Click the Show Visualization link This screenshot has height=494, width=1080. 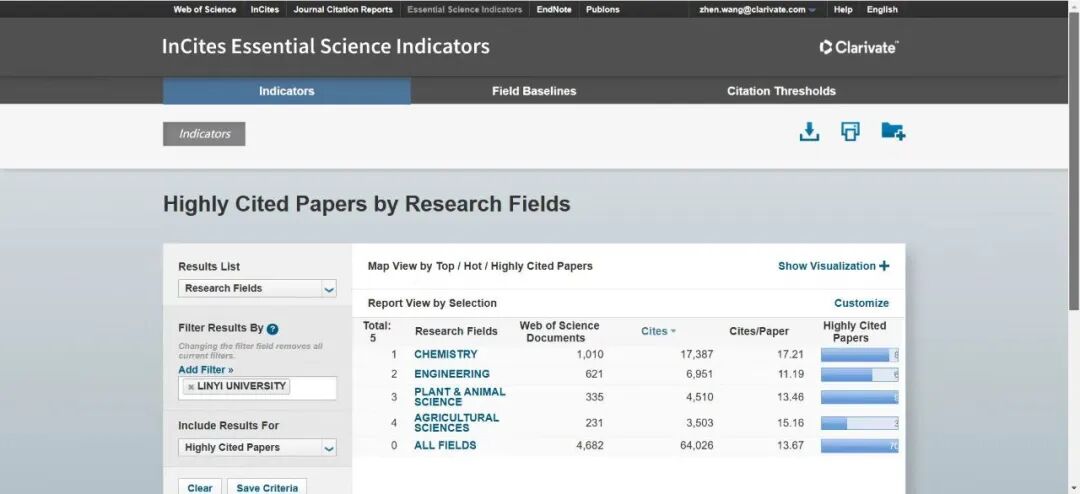pyautogui.click(x=827, y=266)
